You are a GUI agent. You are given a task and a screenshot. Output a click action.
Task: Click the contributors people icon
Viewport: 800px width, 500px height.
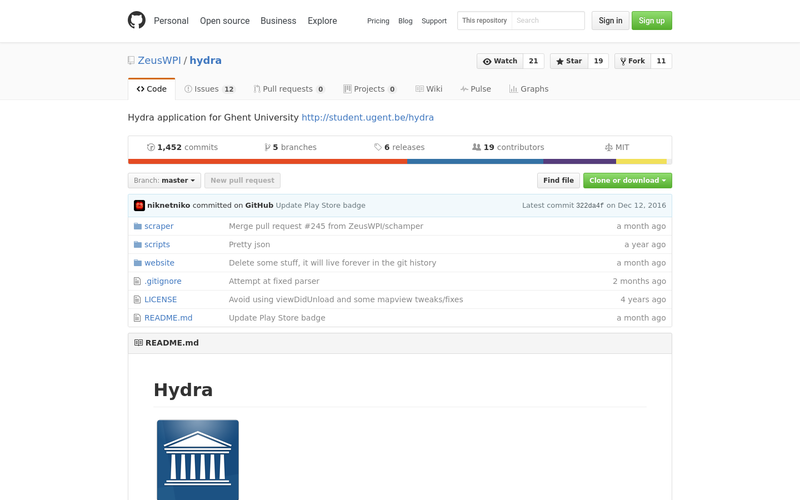[x=477, y=147]
